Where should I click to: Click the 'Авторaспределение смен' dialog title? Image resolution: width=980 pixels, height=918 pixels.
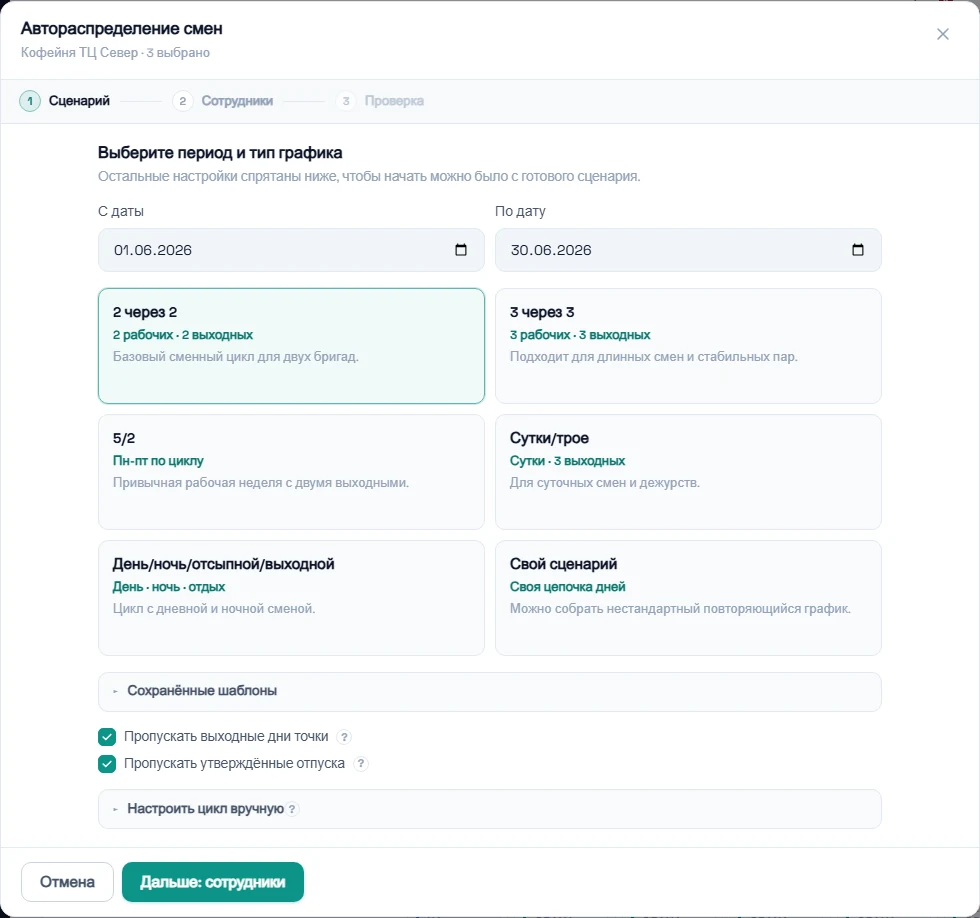[121, 29]
